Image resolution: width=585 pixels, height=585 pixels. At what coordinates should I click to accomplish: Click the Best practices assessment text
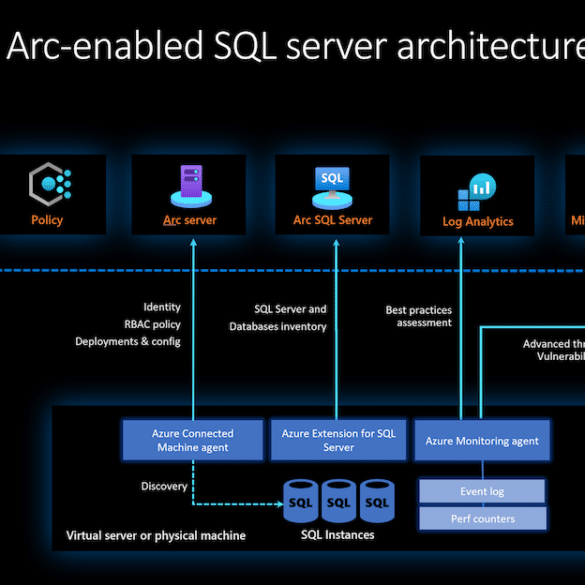(x=419, y=316)
